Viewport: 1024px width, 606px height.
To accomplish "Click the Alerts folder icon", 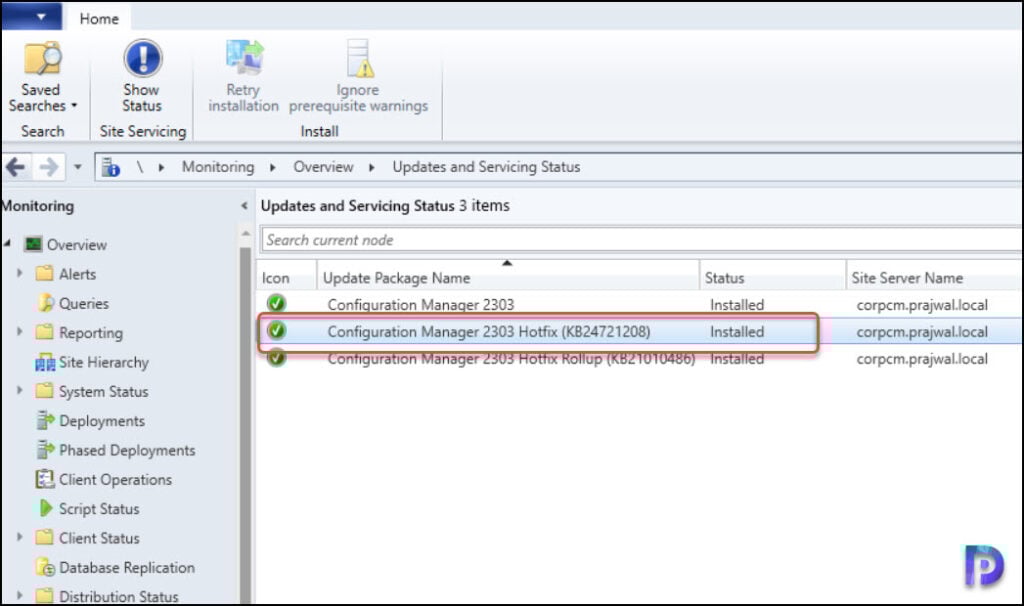I will click(44, 273).
